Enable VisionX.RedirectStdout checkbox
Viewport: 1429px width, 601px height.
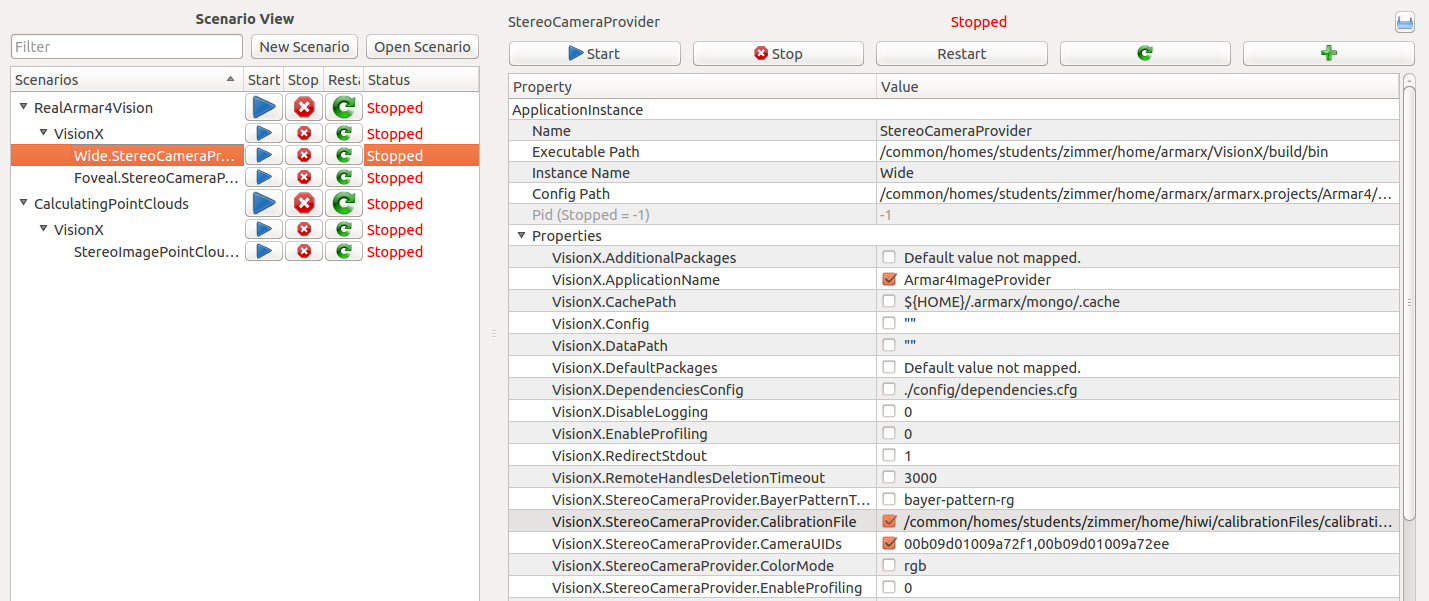coord(889,455)
